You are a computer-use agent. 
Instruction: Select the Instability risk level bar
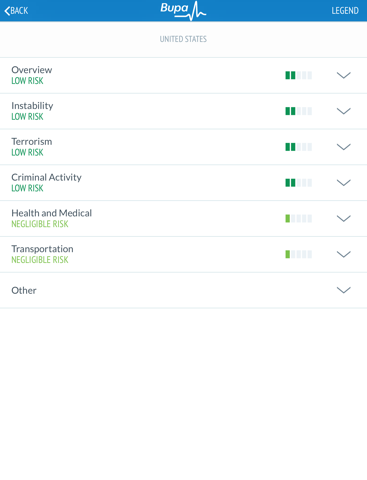299,111
